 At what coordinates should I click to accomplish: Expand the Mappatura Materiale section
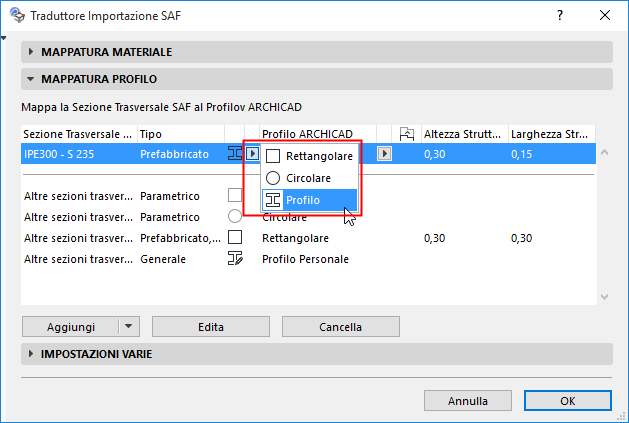click(30, 52)
